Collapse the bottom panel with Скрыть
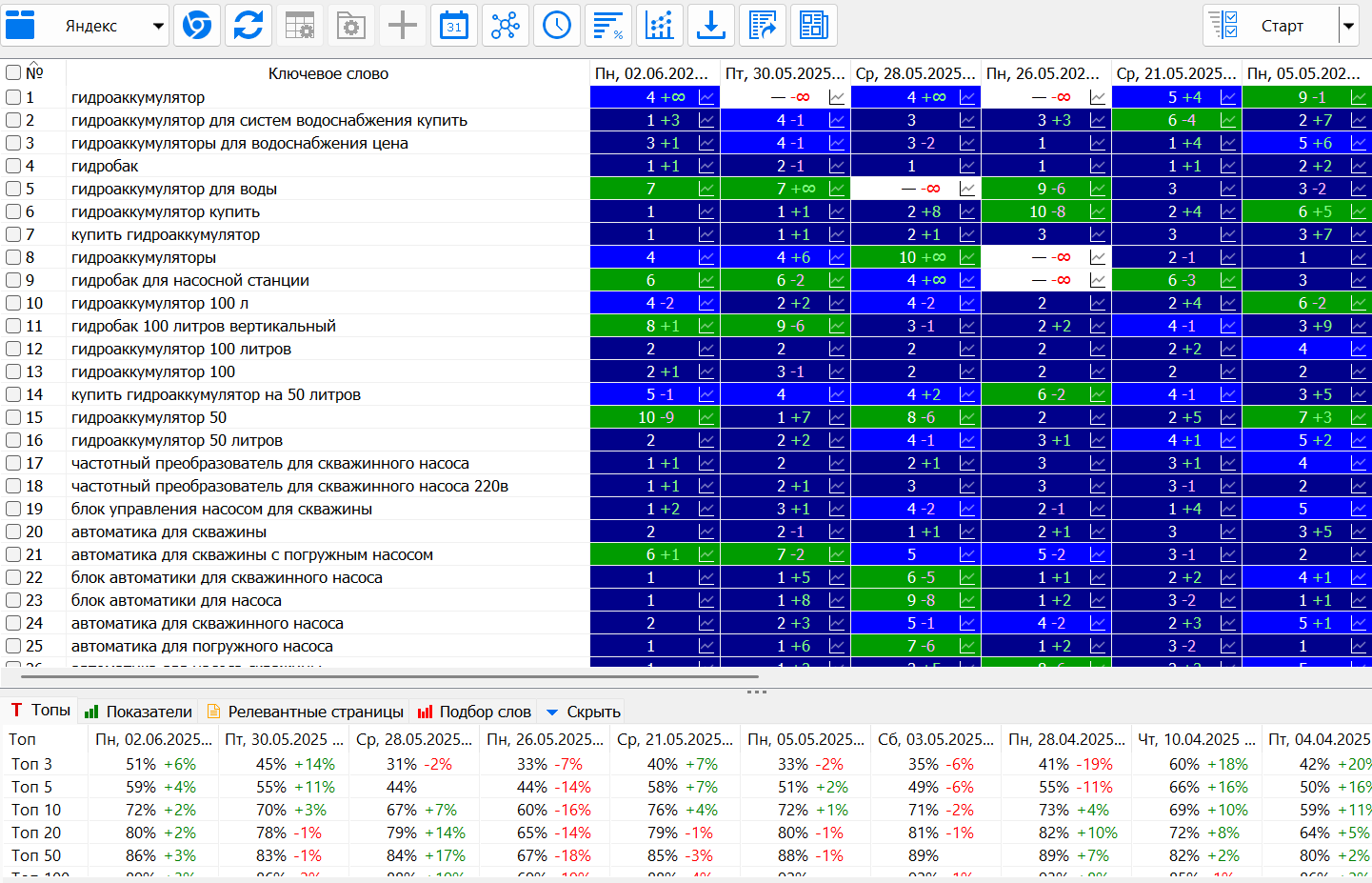 coord(583,712)
